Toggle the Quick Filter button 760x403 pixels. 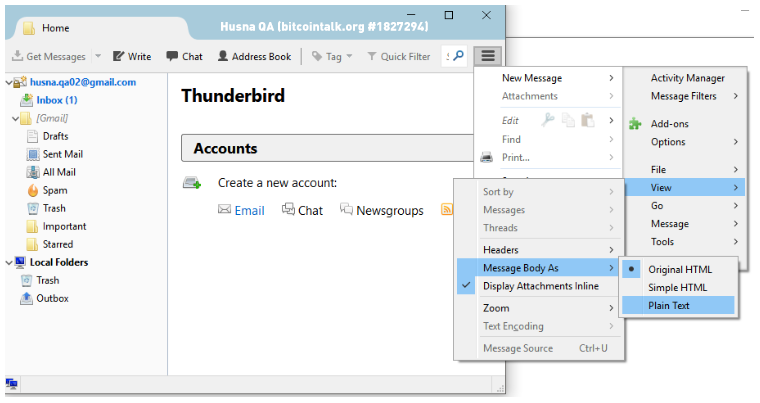(398, 56)
